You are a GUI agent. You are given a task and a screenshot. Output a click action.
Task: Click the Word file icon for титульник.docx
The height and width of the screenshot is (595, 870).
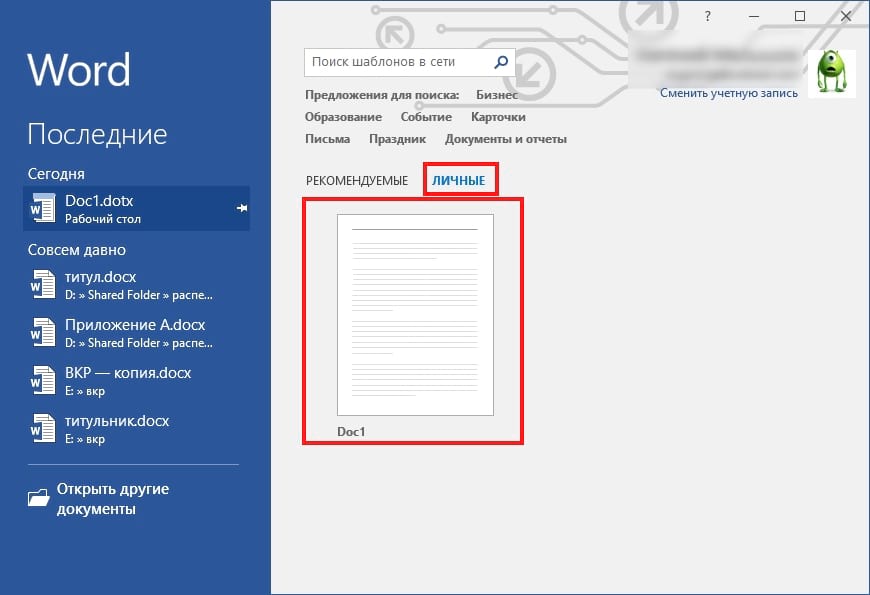pyautogui.click(x=42, y=428)
